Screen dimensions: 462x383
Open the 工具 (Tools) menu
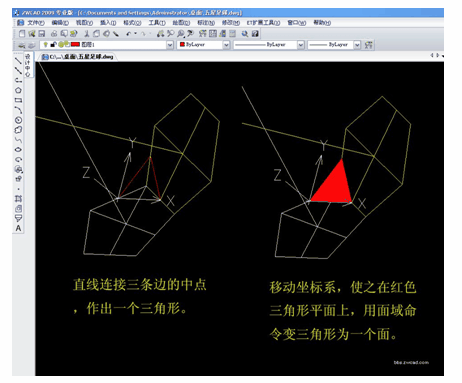(157, 23)
